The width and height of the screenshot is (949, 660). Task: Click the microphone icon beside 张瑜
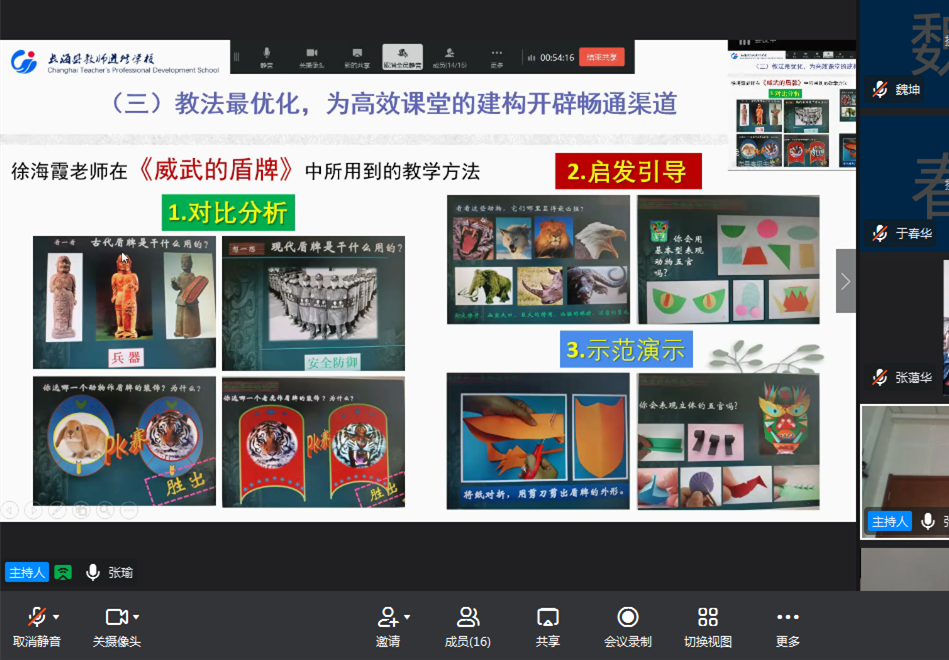click(x=93, y=572)
